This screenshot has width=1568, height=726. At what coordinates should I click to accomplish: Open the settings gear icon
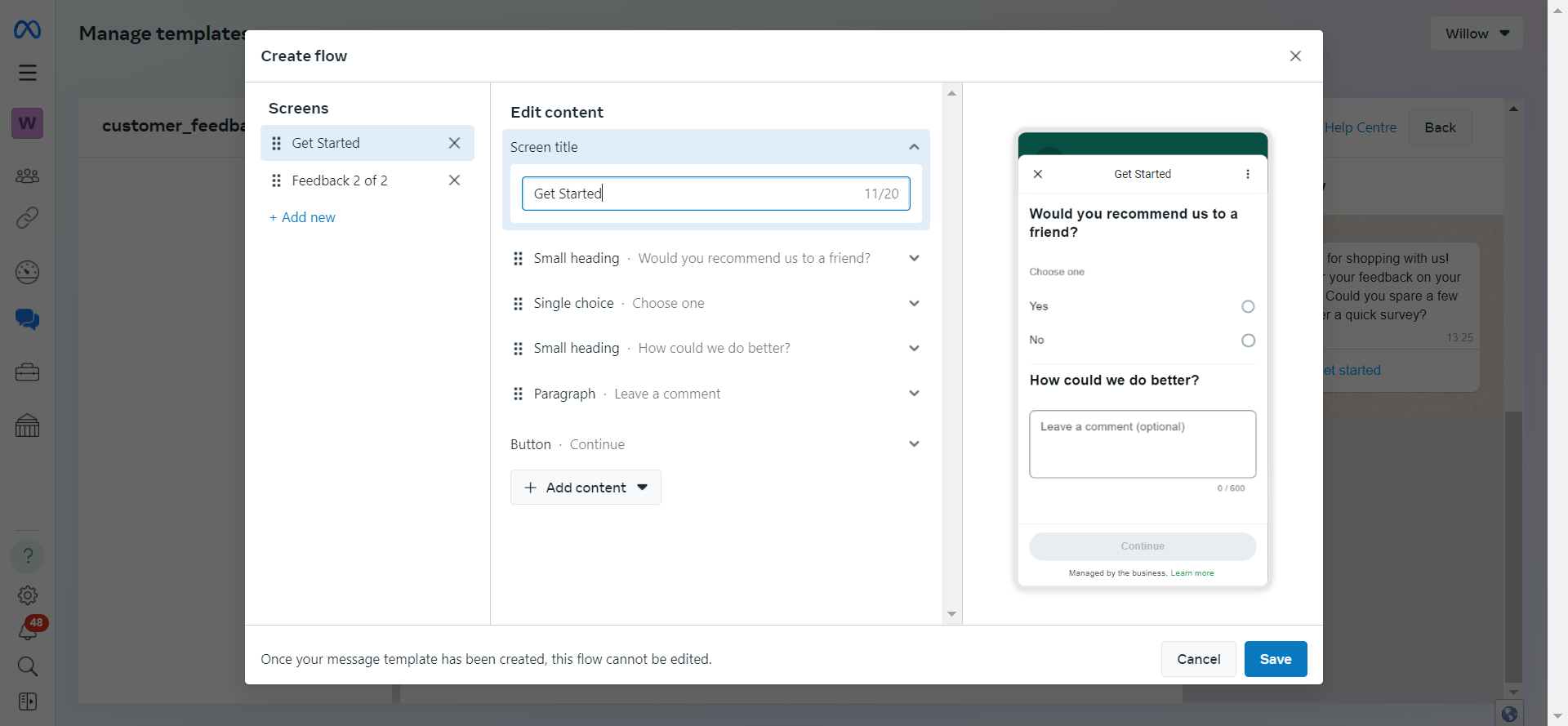(28, 595)
